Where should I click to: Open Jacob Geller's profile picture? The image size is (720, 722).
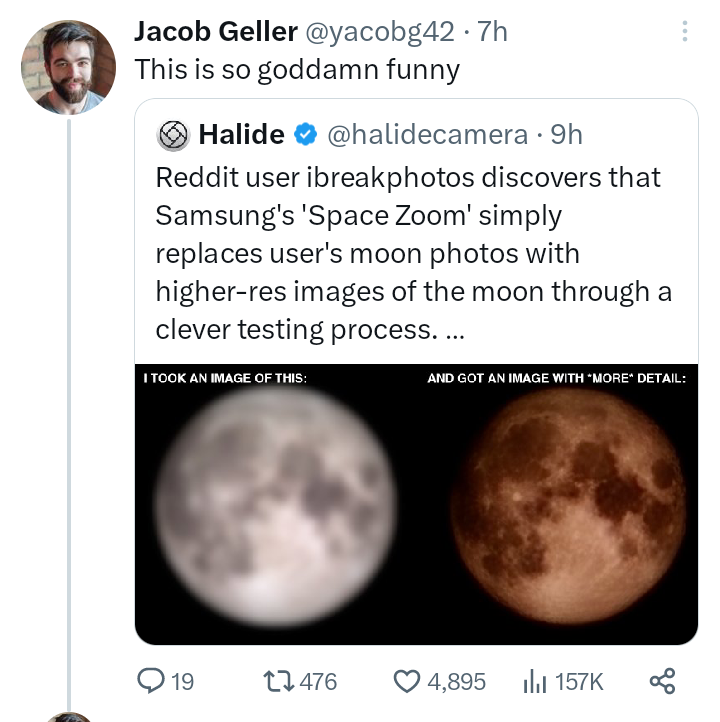tap(68, 66)
